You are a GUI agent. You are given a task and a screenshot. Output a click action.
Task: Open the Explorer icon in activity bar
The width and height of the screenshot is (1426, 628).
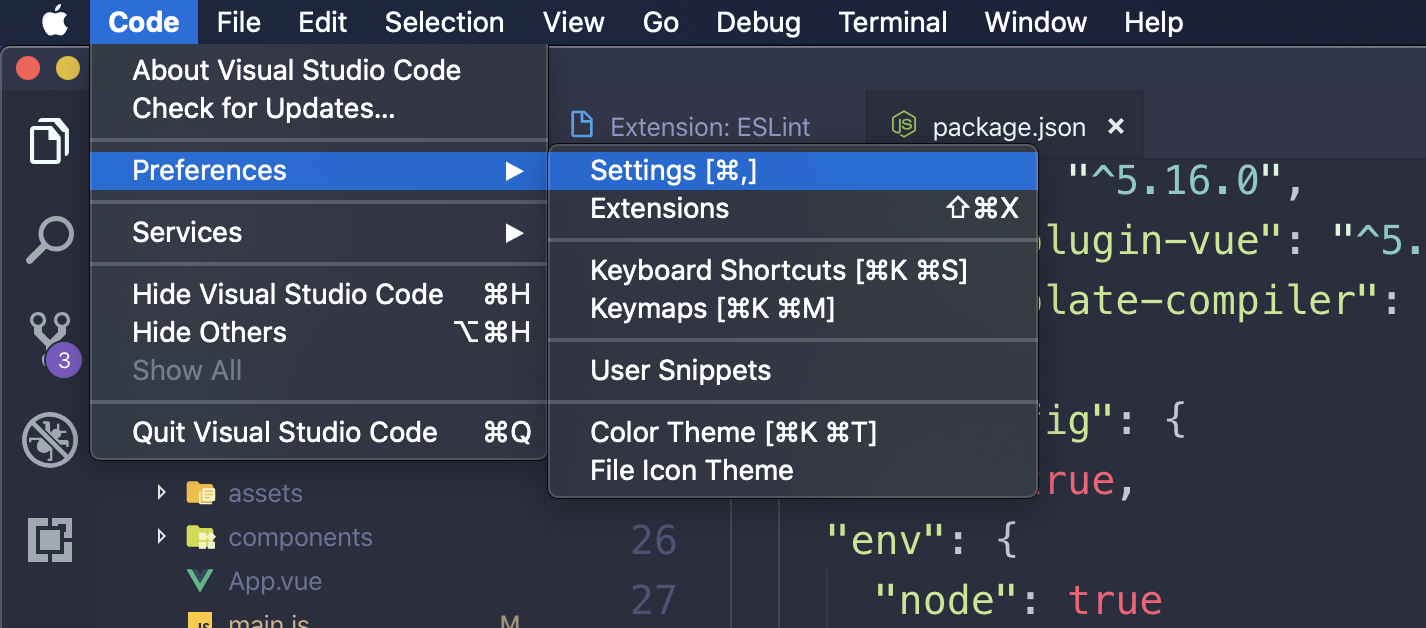pos(49,140)
